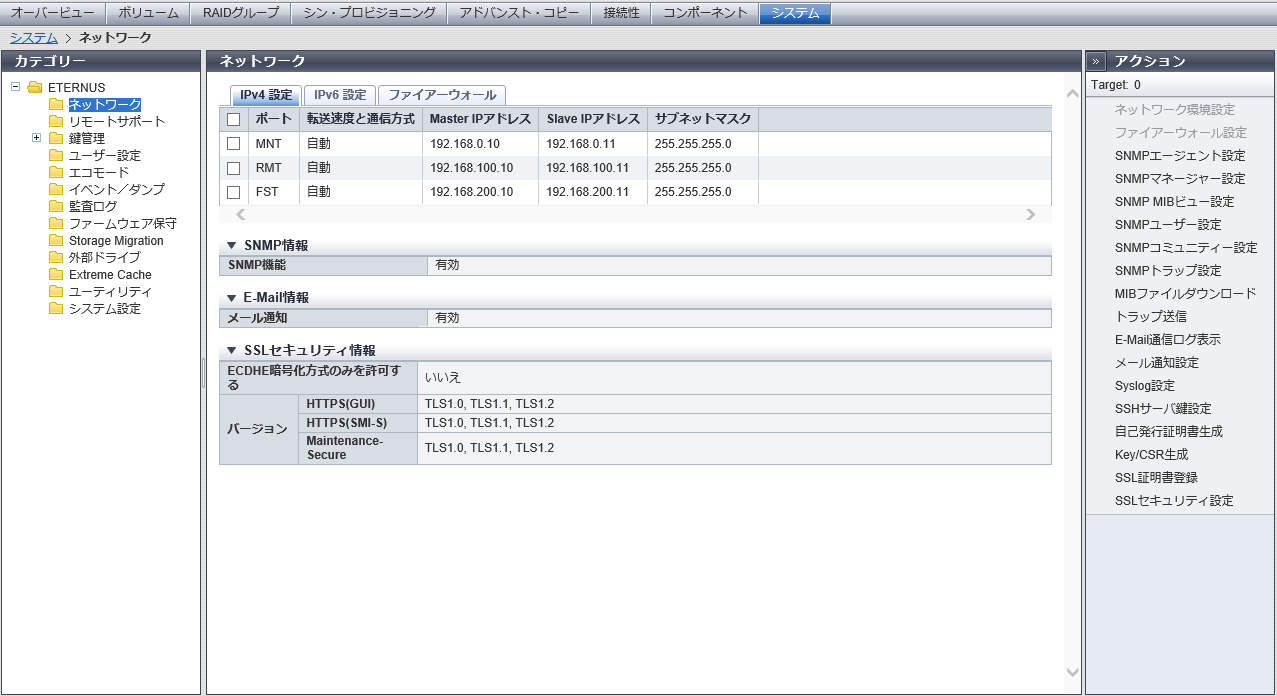Click the folder icon next to リモートサポート
The height and width of the screenshot is (696, 1277).
coord(56,122)
